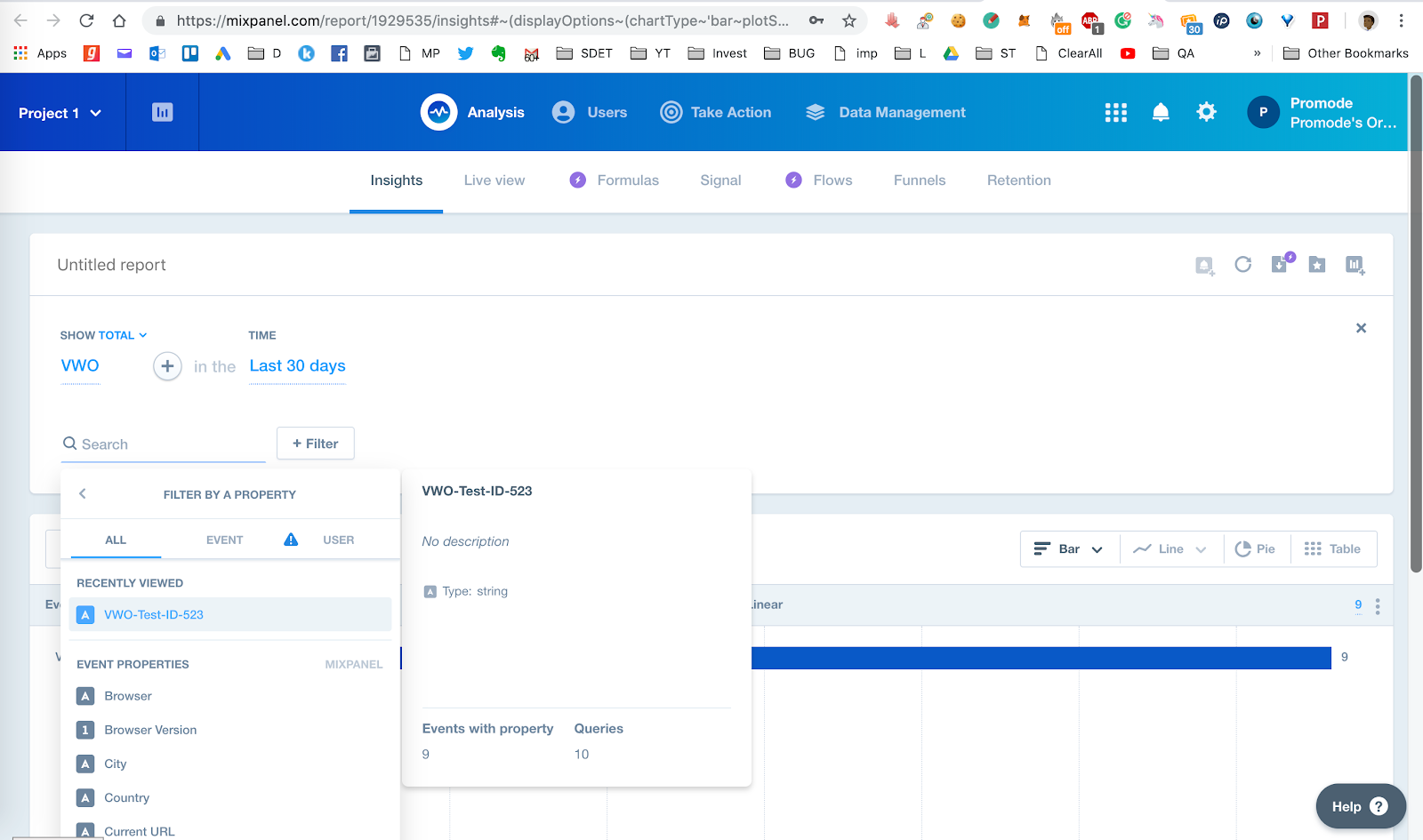Reload the page in Chrome

pyautogui.click(x=86, y=20)
